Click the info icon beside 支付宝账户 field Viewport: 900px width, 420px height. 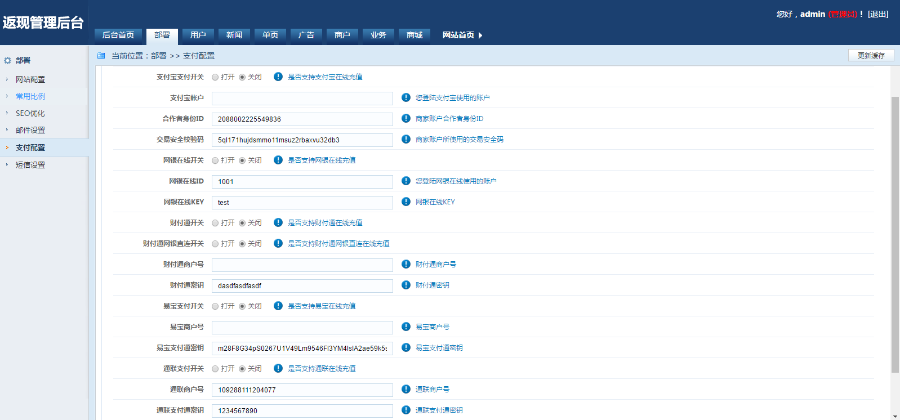tap(406, 98)
